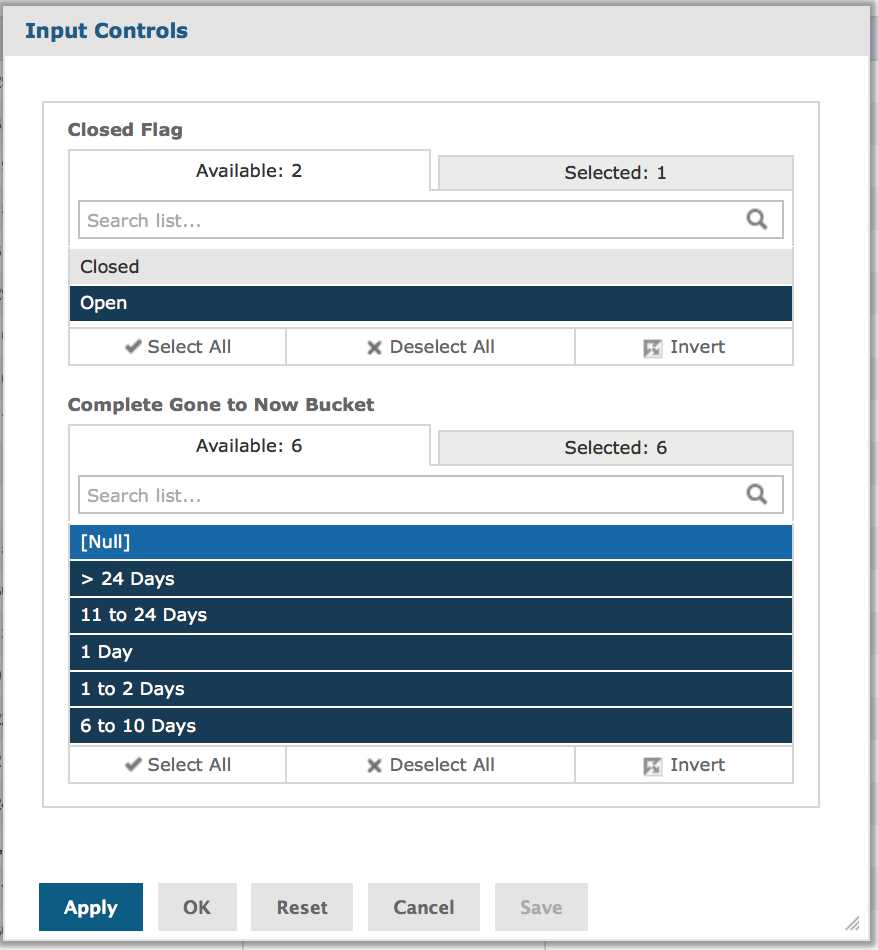Confirm with the OK button
The width and height of the screenshot is (878, 950).
tap(197, 907)
